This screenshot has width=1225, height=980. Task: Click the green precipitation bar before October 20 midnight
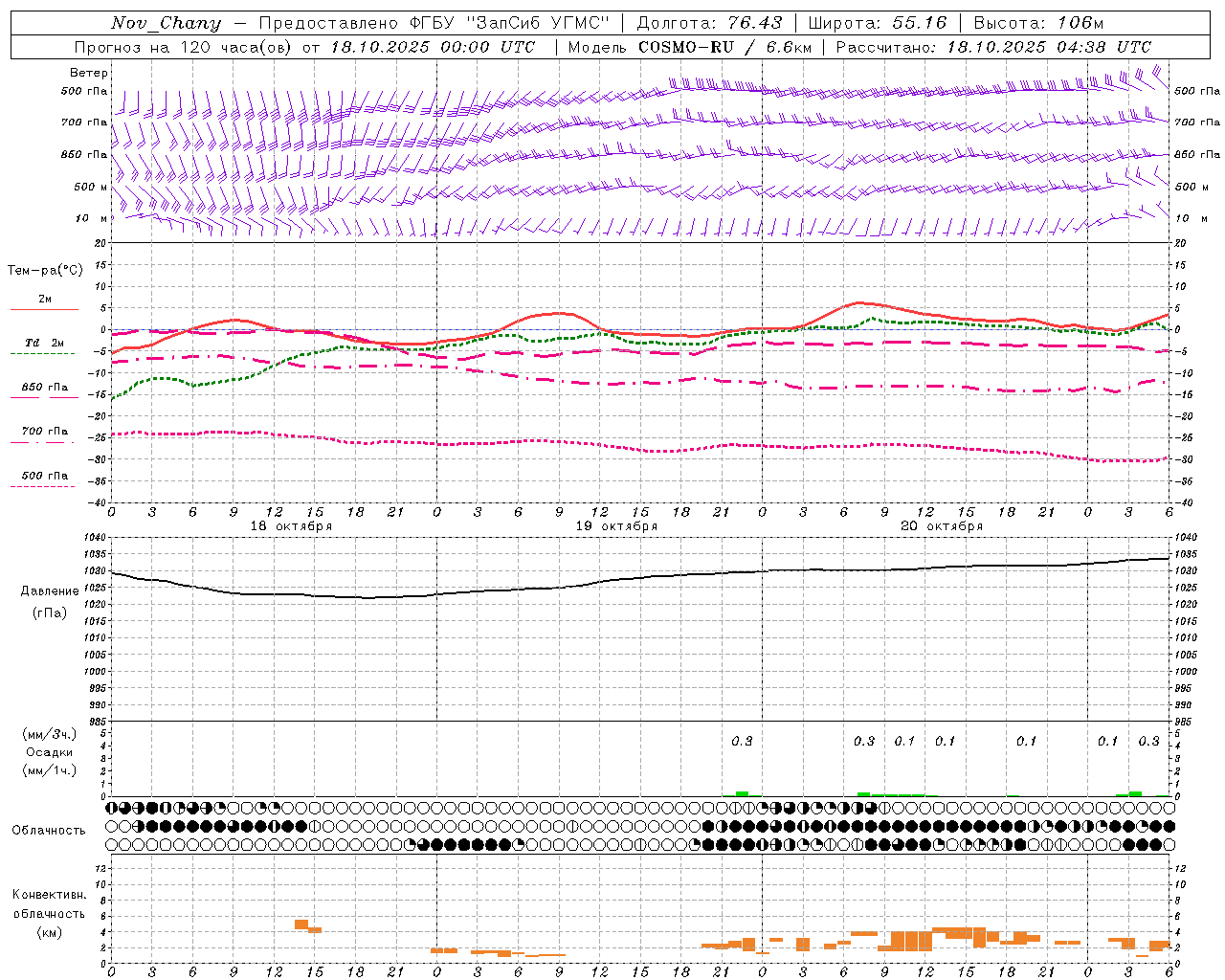tap(742, 793)
